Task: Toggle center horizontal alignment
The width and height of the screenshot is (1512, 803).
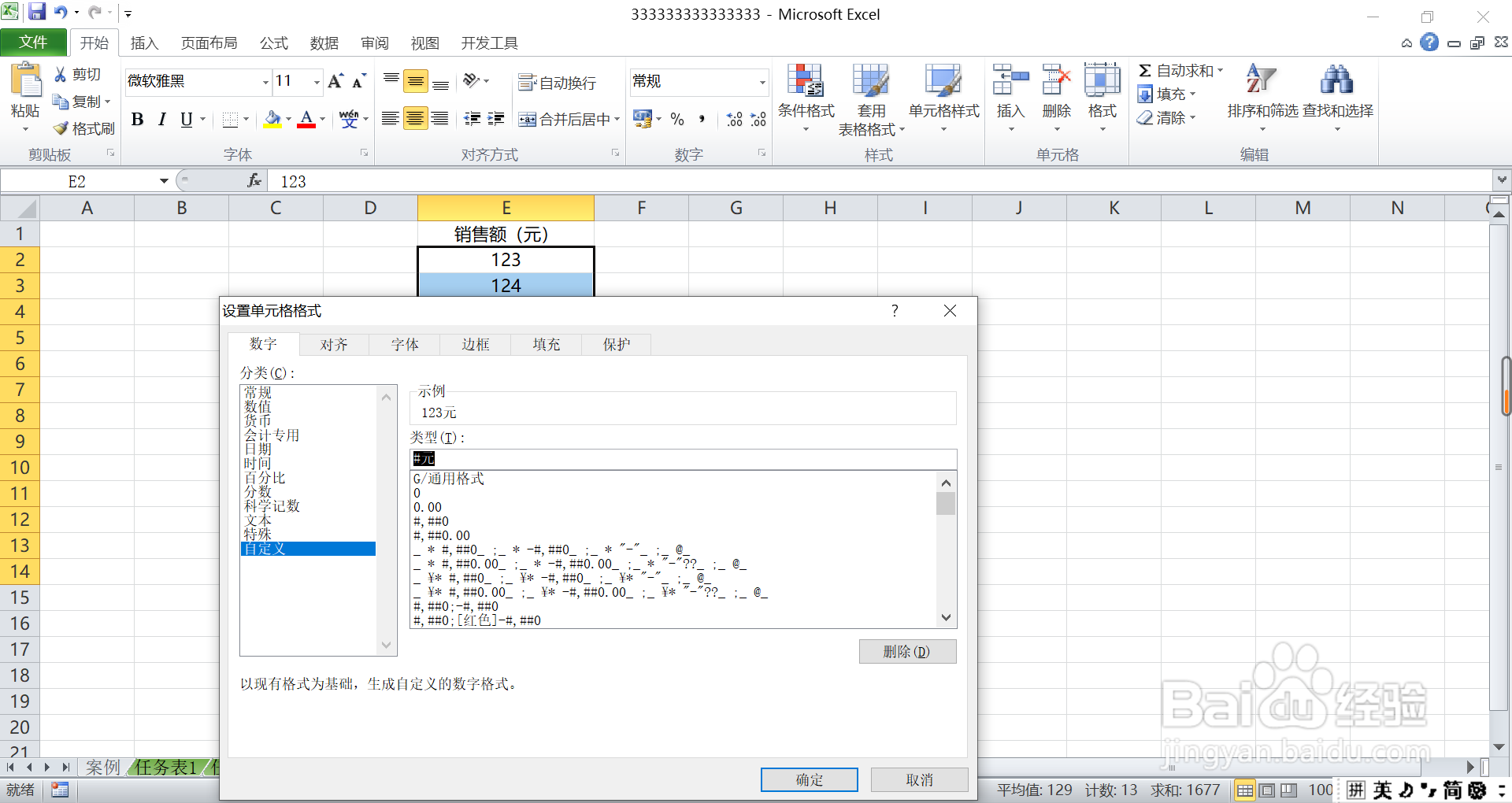Action: (415, 119)
